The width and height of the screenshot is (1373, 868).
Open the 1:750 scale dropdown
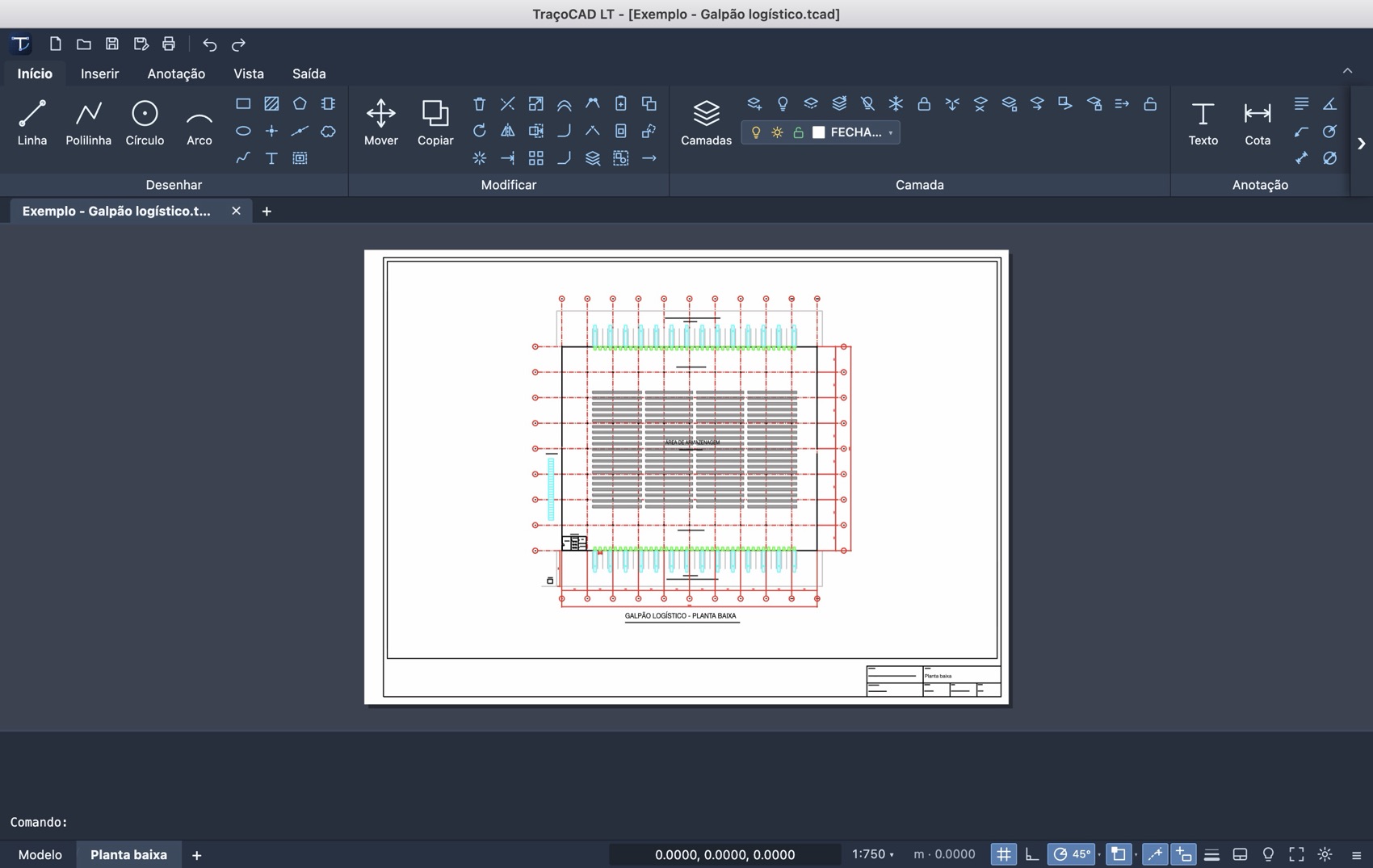[873, 854]
